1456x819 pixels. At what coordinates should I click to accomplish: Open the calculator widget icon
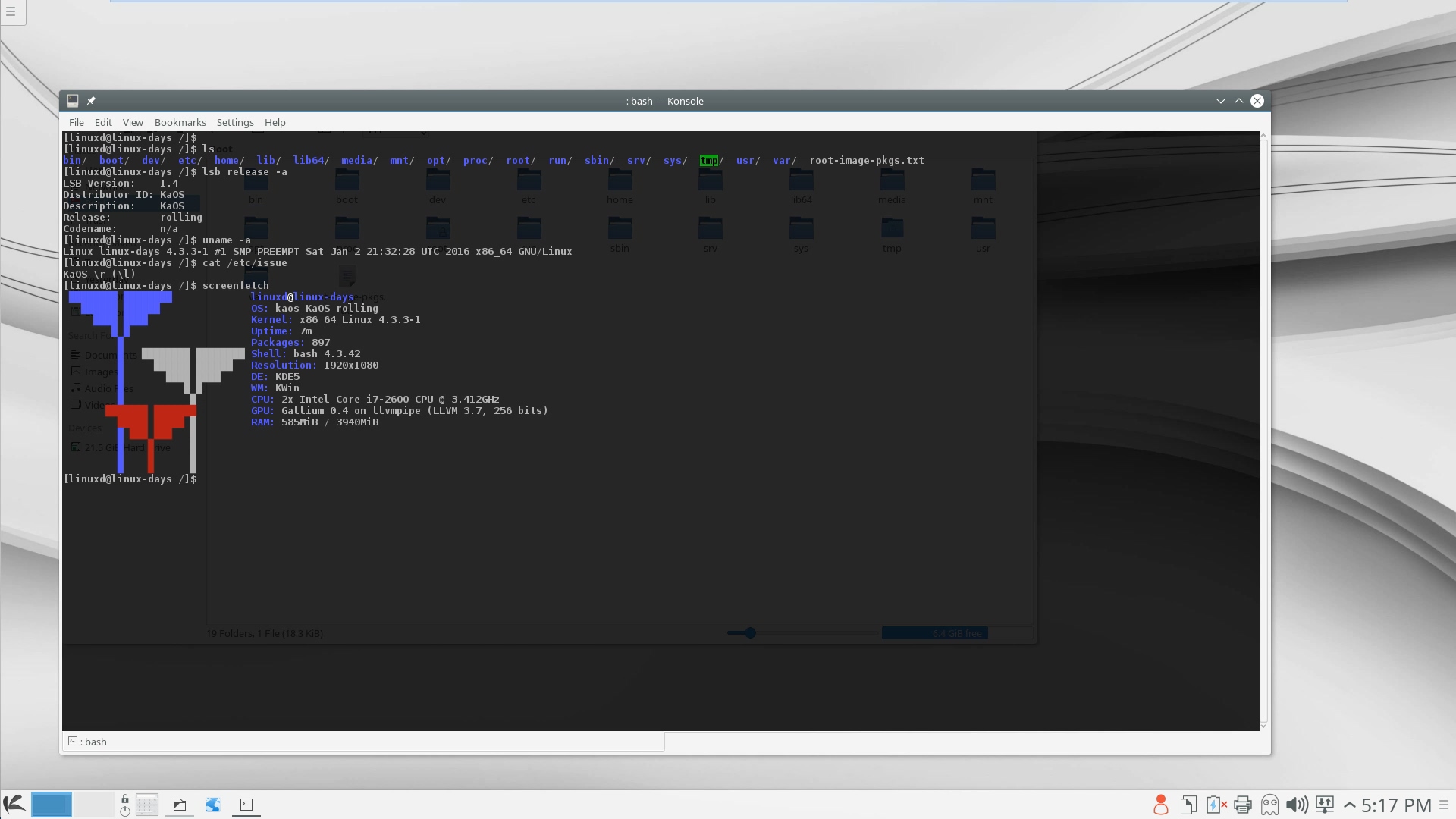pos(147,805)
